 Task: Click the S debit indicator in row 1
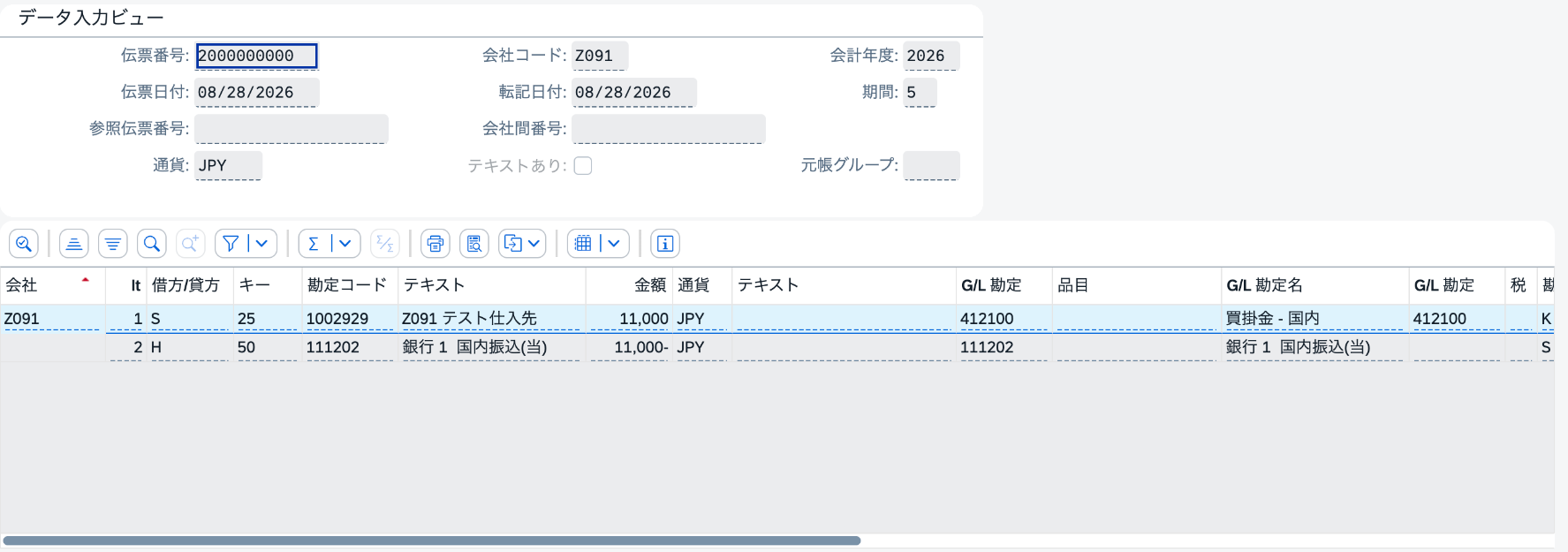[190, 319]
